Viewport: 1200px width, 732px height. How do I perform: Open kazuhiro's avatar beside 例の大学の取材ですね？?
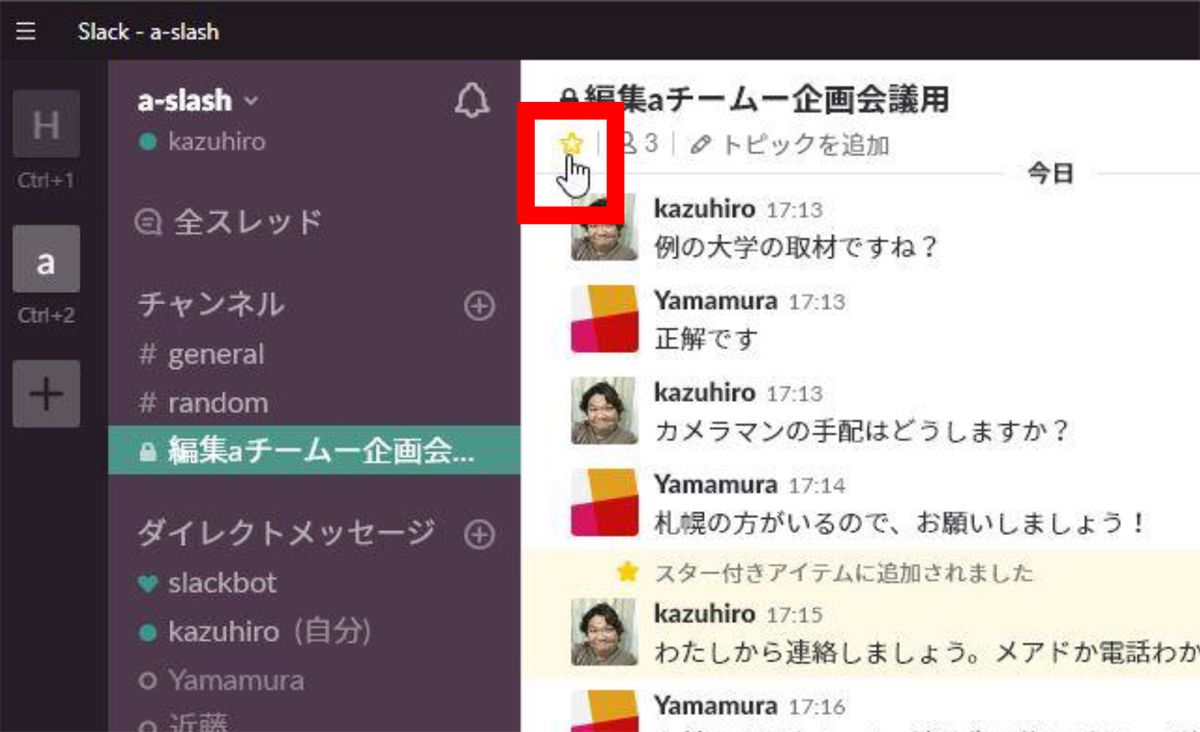[x=604, y=227]
